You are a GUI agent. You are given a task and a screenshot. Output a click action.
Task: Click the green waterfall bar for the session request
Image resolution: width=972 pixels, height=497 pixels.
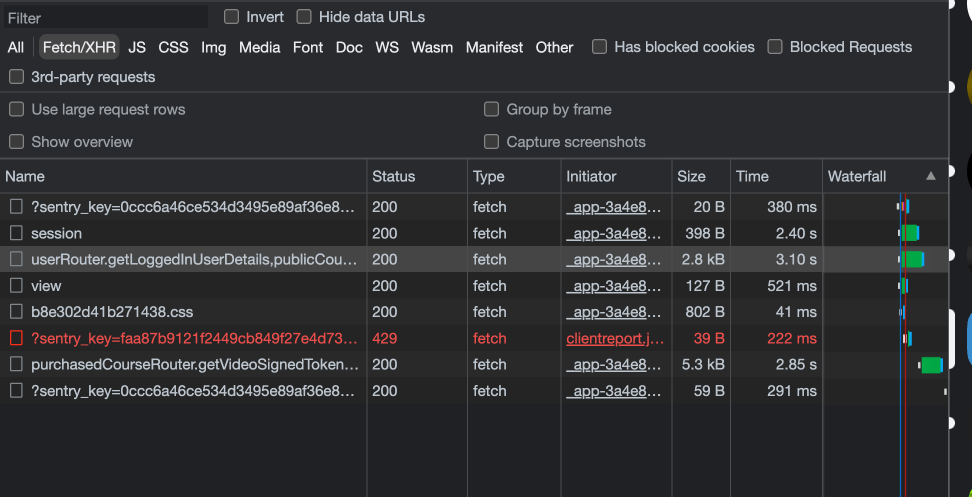point(910,233)
